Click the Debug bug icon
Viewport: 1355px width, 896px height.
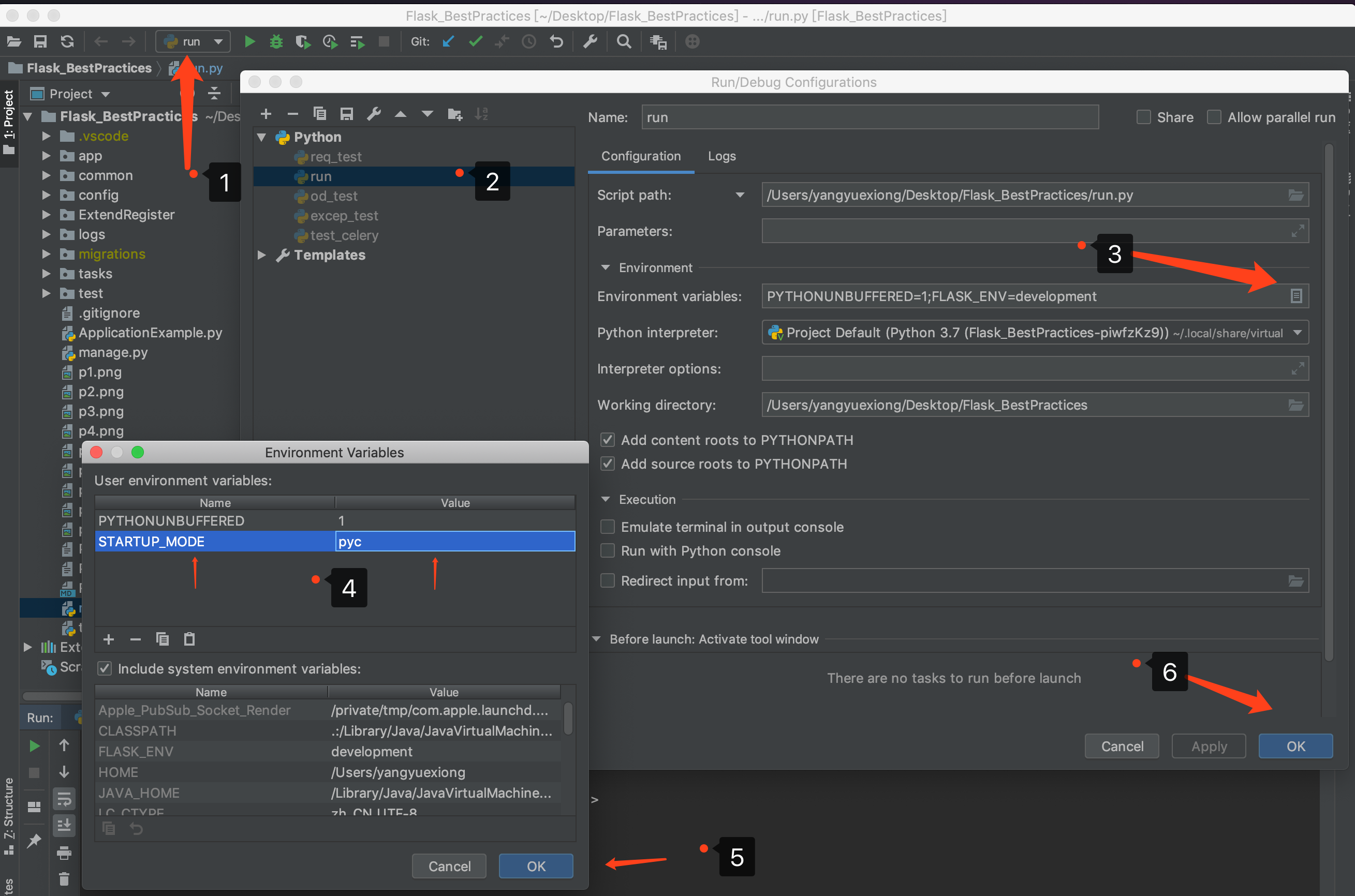click(x=276, y=42)
